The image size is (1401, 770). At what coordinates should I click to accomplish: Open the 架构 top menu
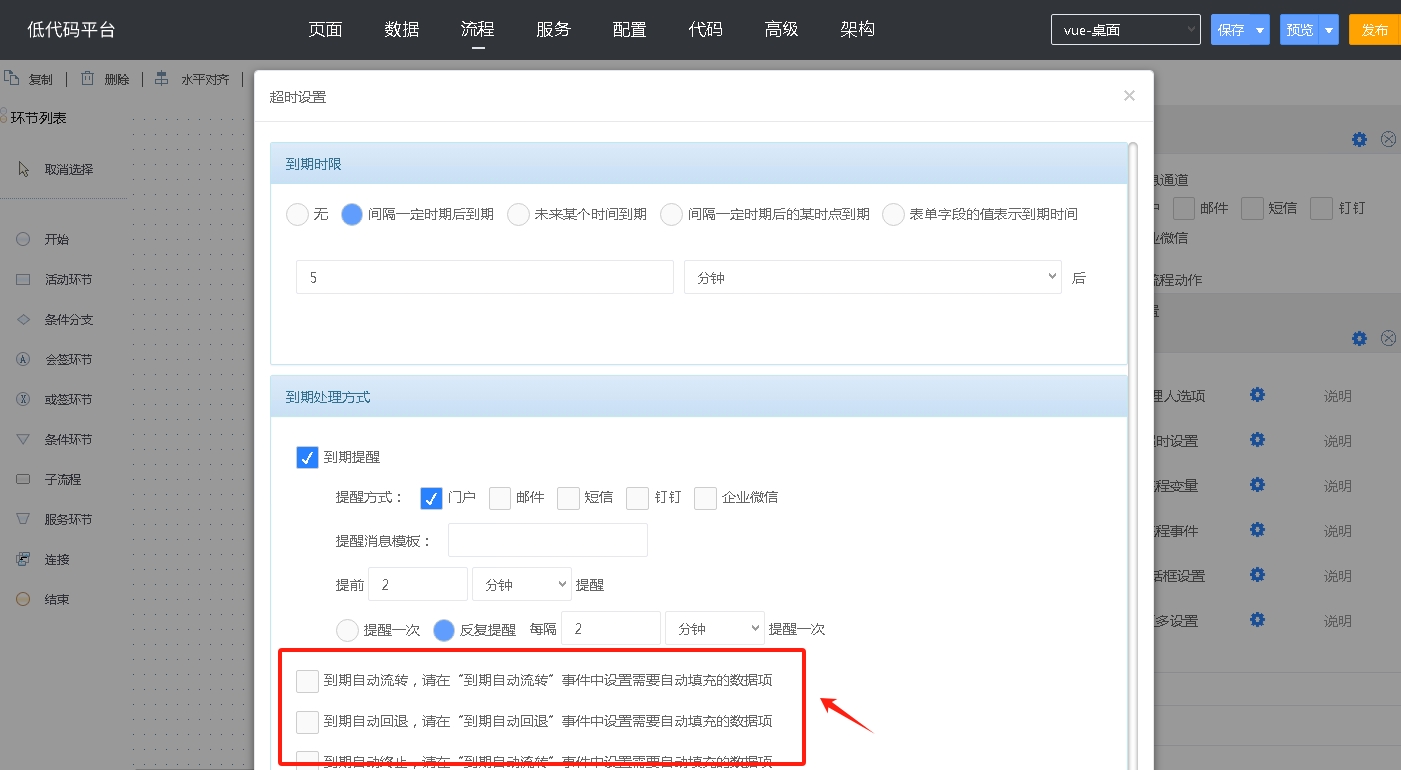point(857,29)
